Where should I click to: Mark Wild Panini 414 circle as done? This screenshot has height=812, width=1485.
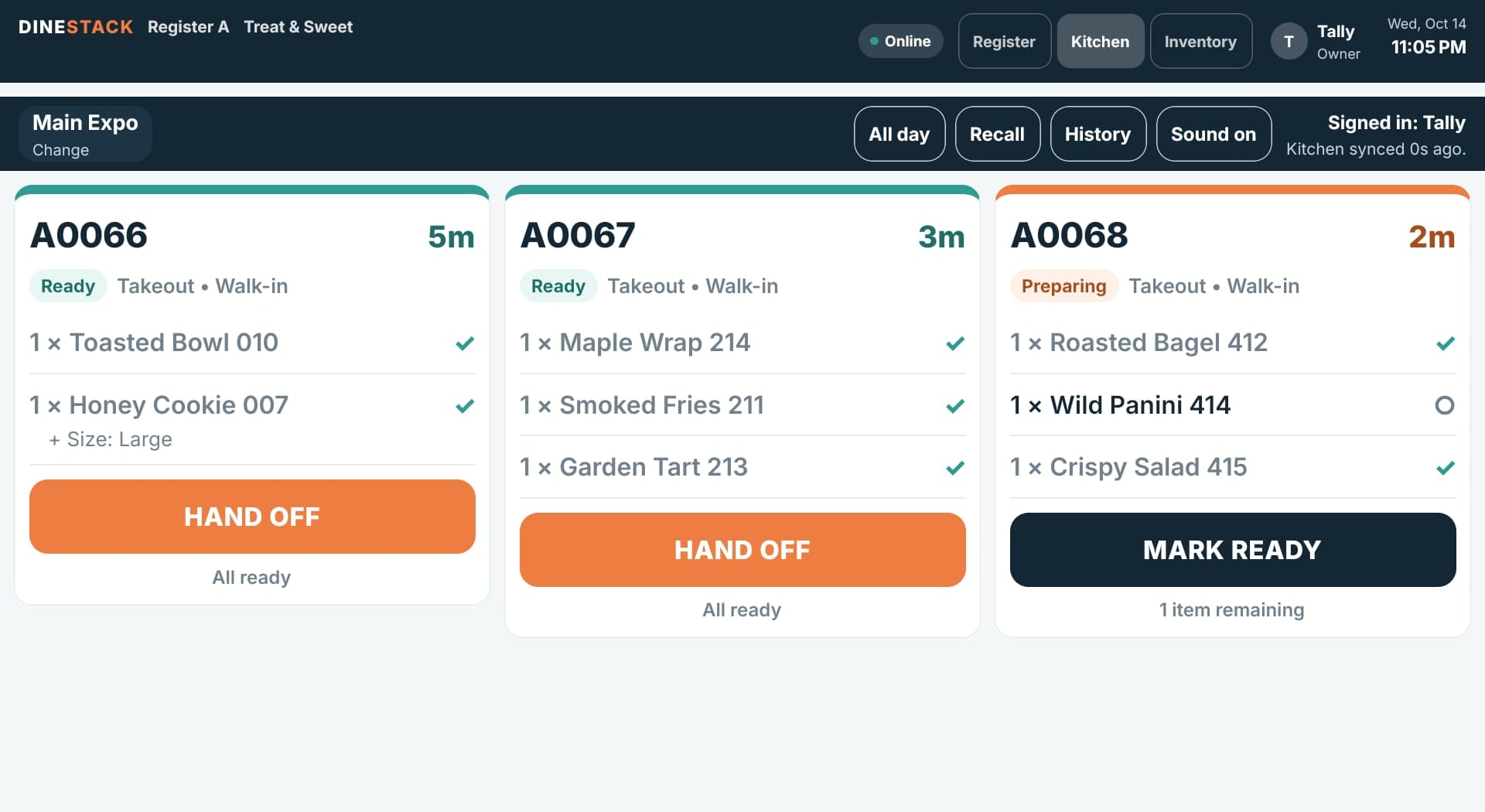[1445, 405]
